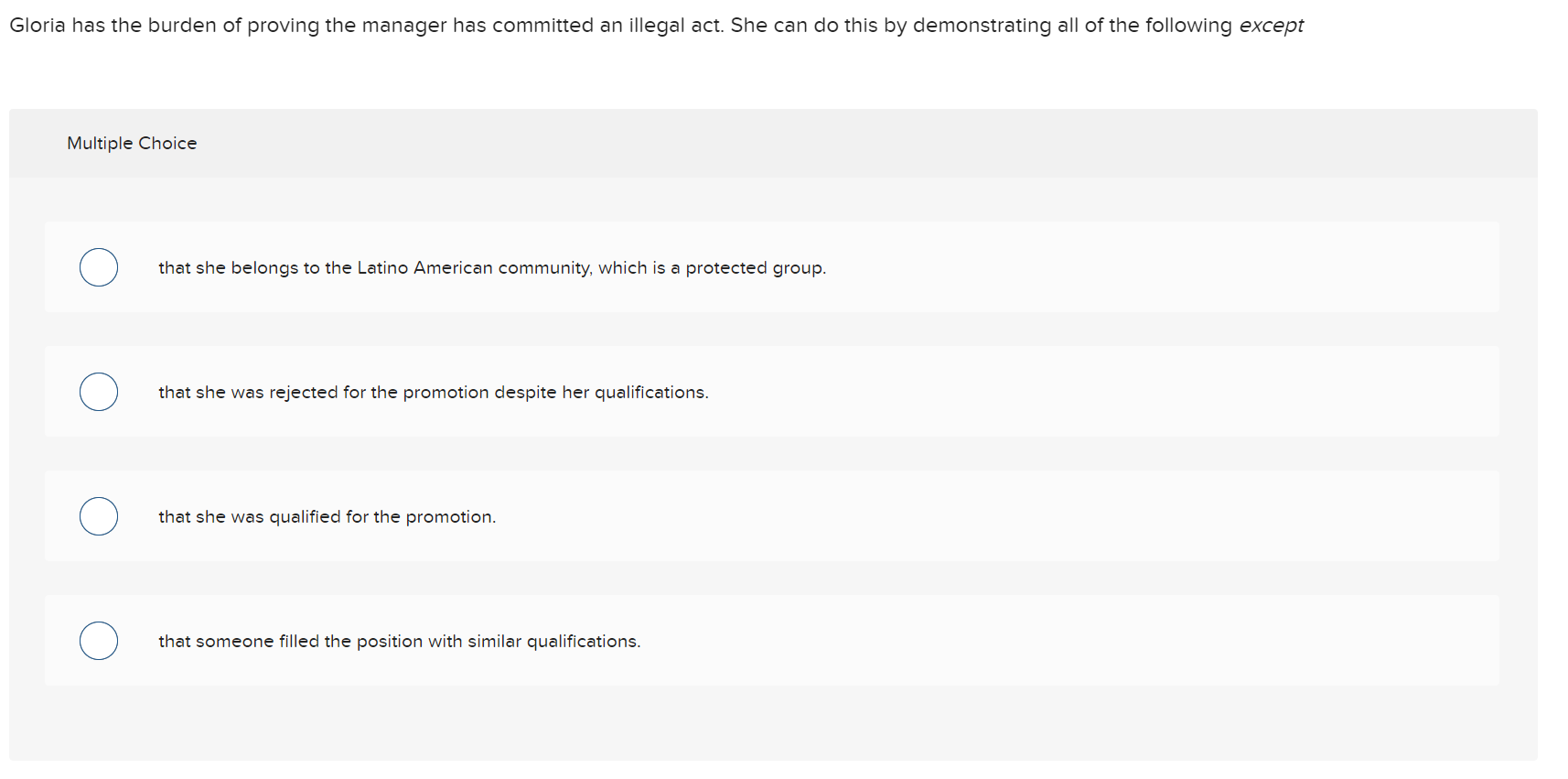Choose the answer mentioning rejection despite qualifications
1568x779 pixels.
click(432, 392)
